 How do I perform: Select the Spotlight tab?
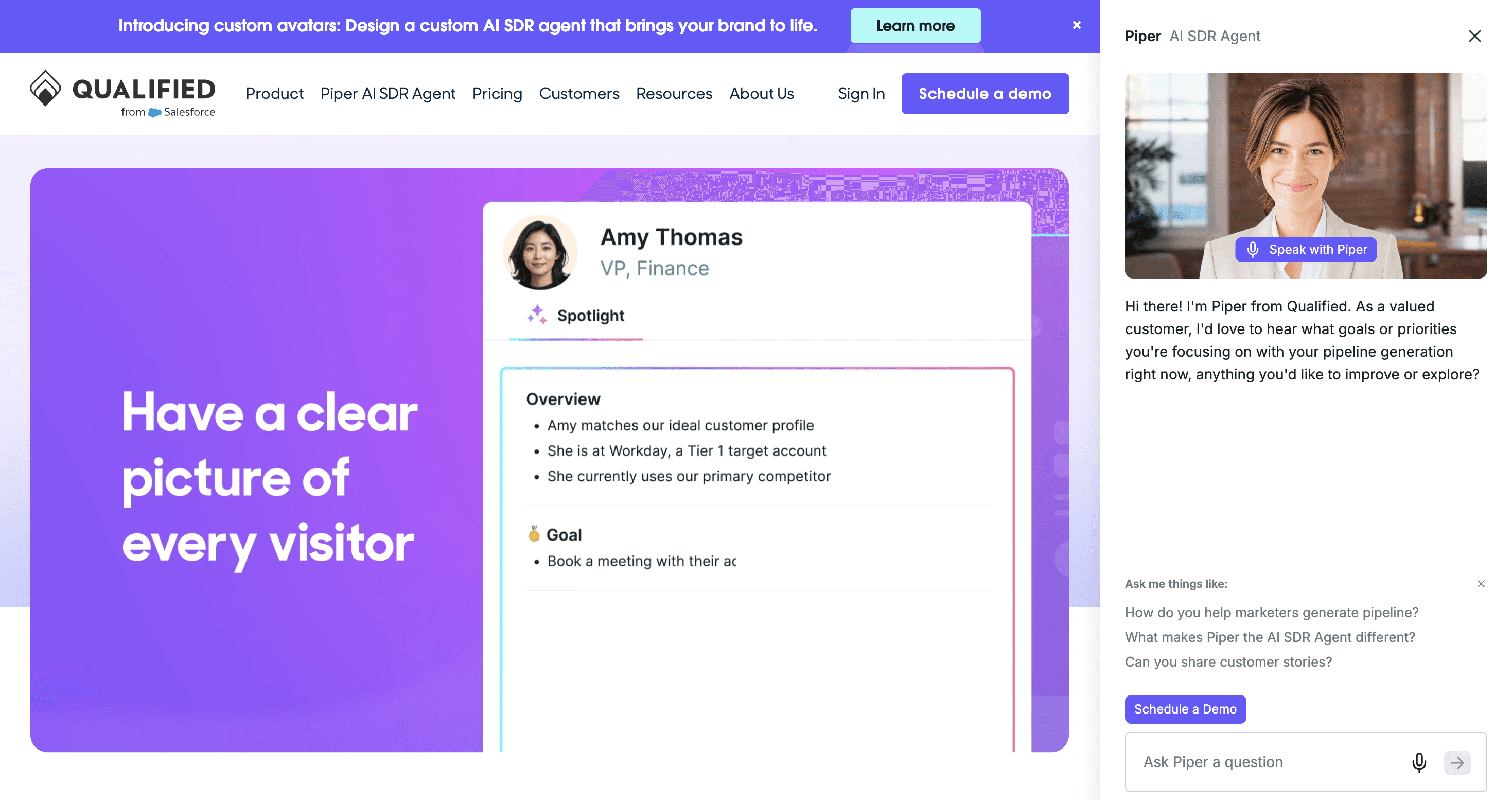click(576, 315)
